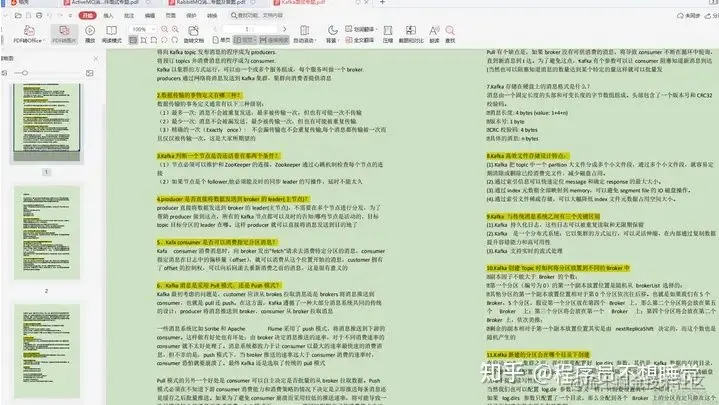Screen dimensions: 719x405
Task: Open the Insert ribbon tab
Action: coord(108,16)
